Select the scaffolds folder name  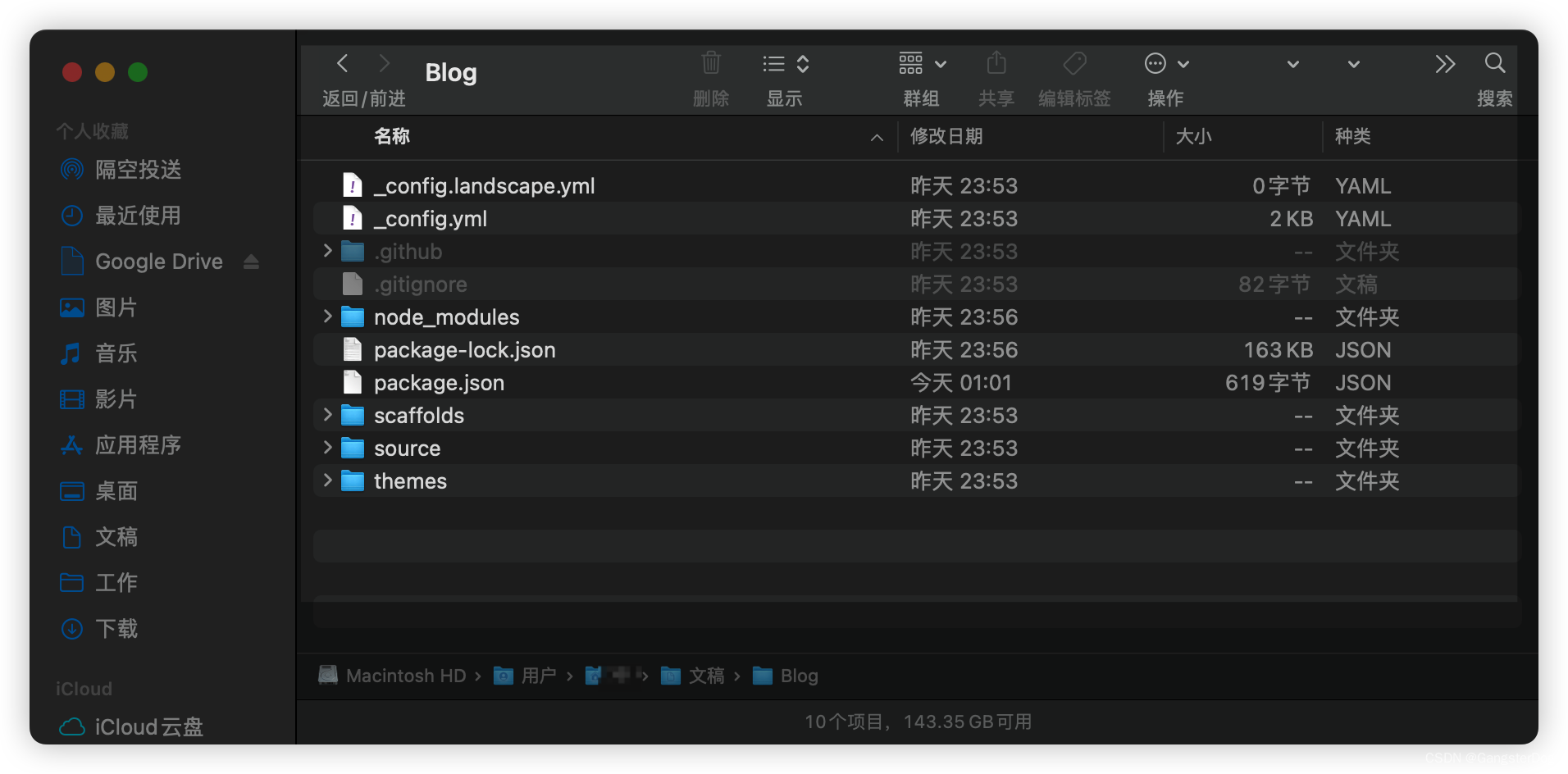click(419, 416)
